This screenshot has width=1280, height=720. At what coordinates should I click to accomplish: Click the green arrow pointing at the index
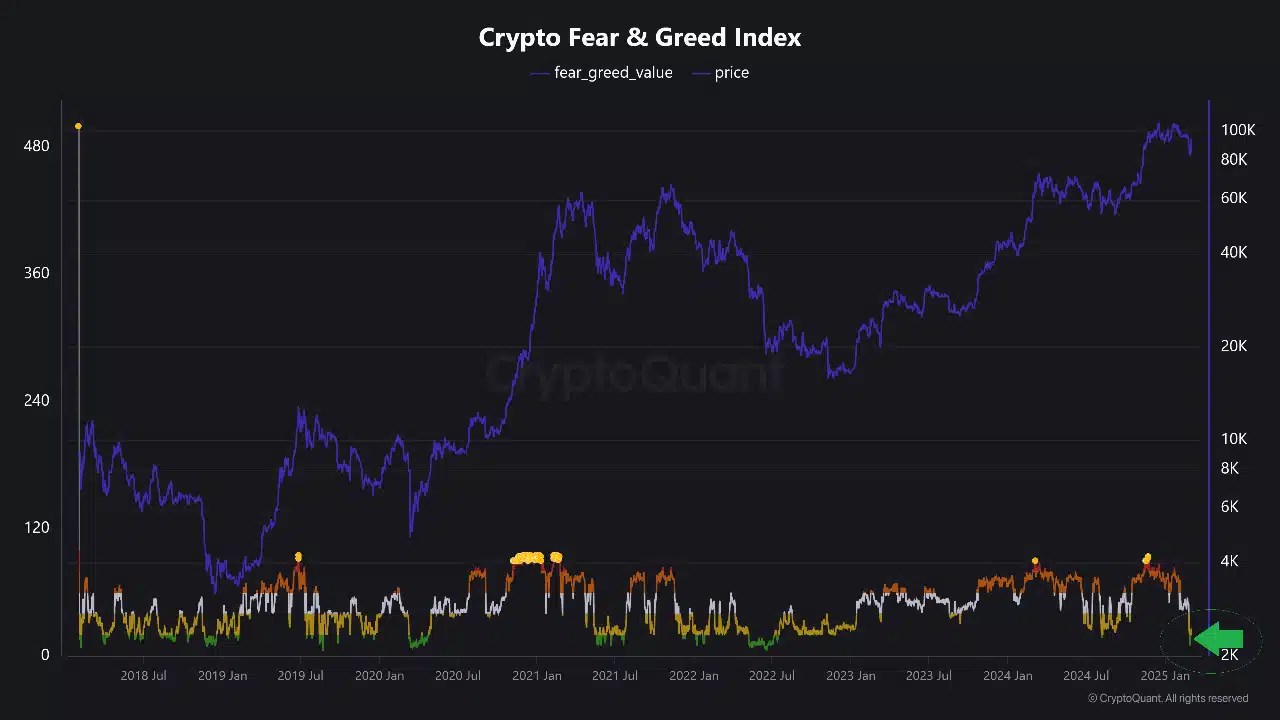coord(1218,639)
